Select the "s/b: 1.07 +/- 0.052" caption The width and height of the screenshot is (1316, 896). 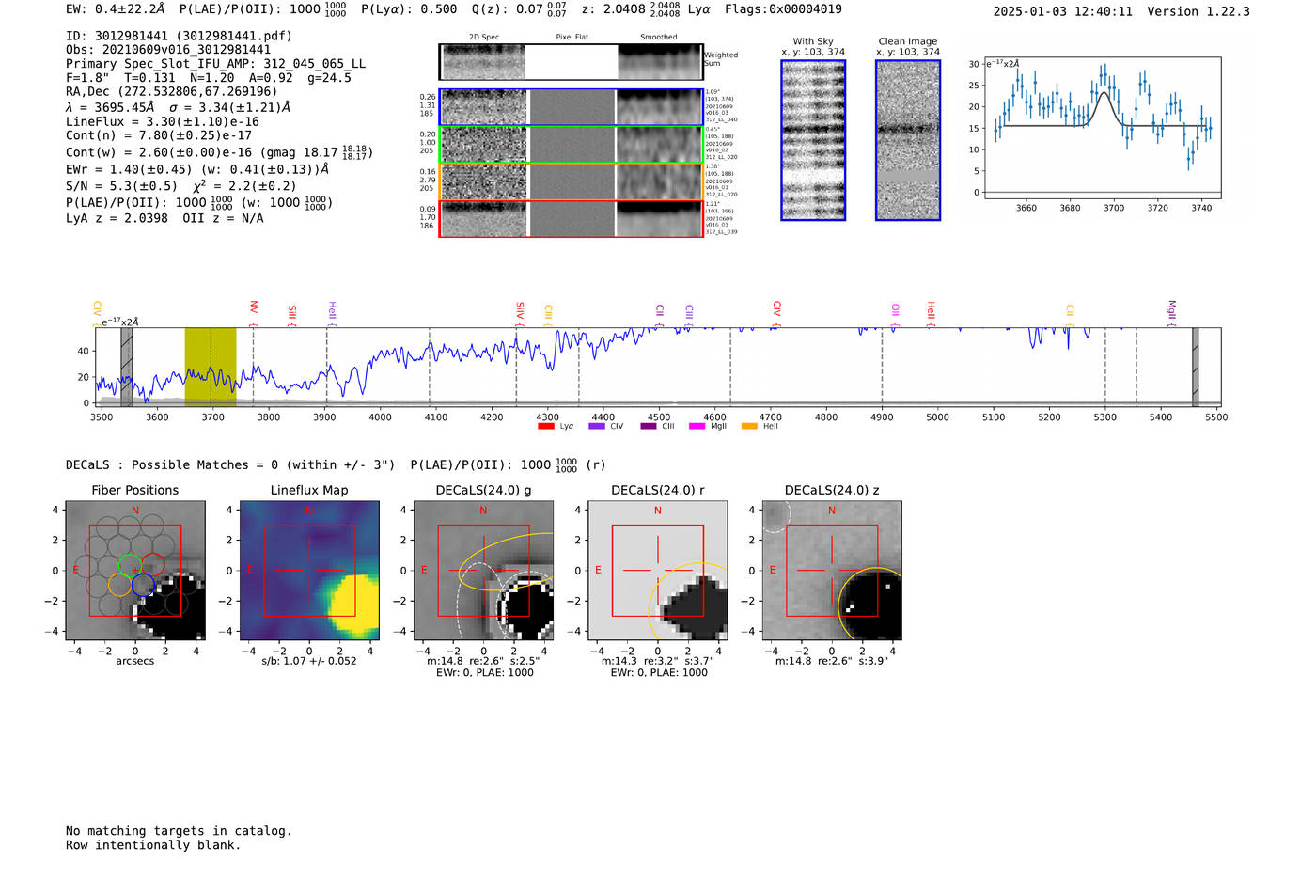tap(309, 661)
